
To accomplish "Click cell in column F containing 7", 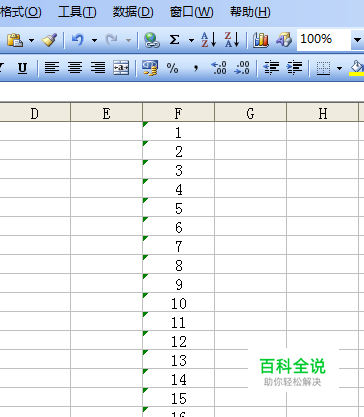I will pyautogui.click(x=178, y=245).
